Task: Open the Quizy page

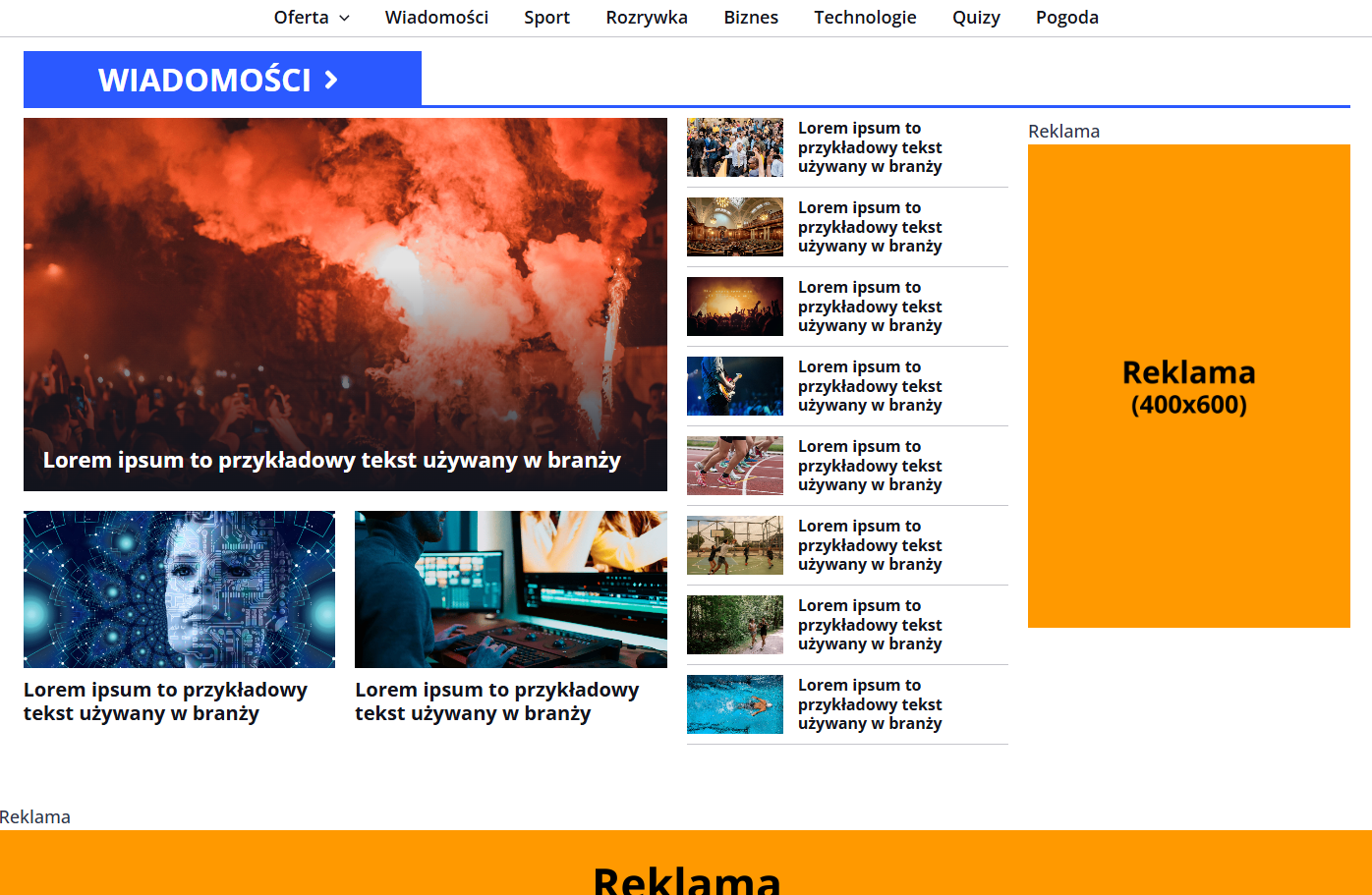Action: pyautogui.click(x=976, y=18)
